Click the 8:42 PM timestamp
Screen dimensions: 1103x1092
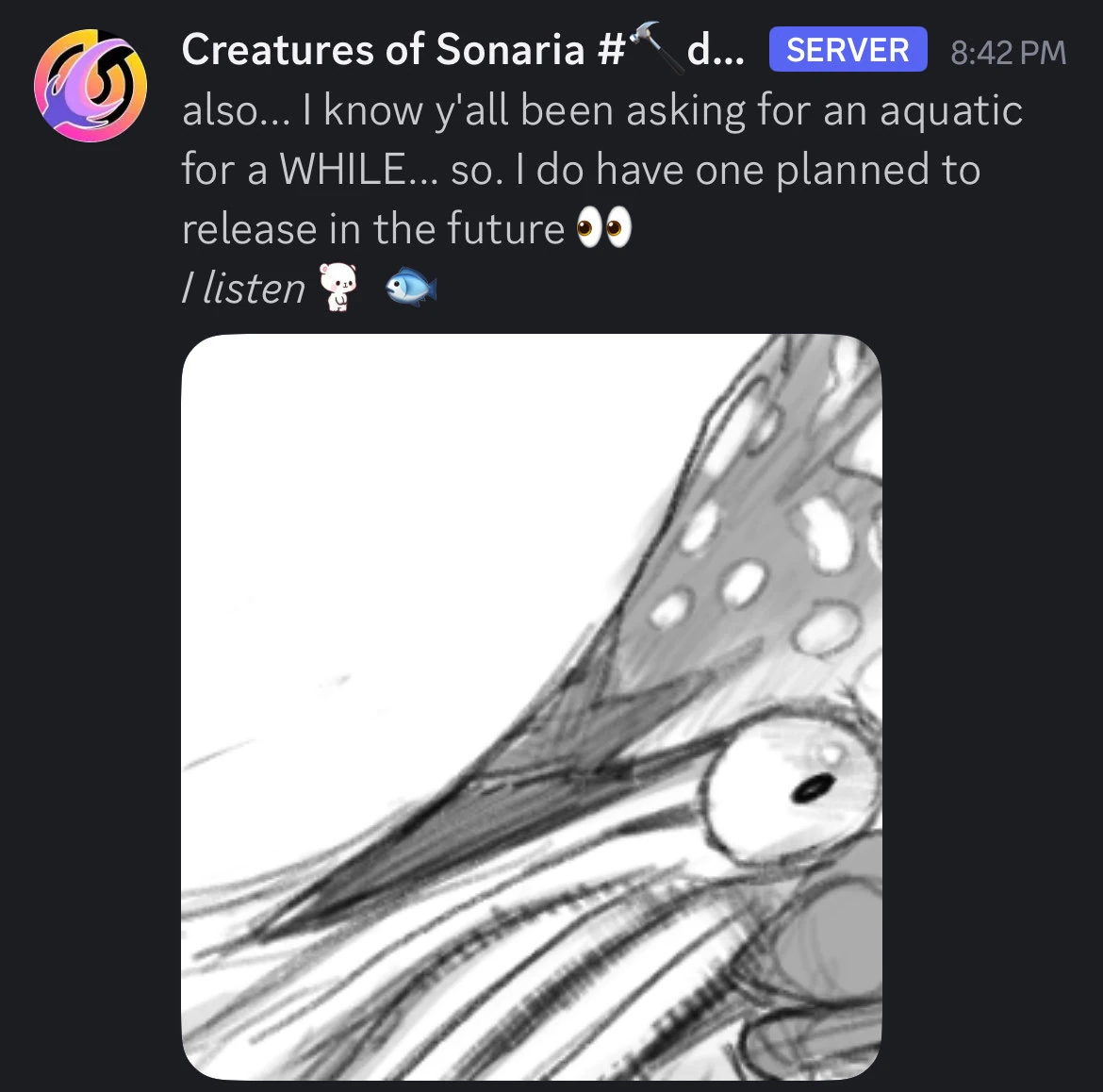pyautogui.click(x=1008, y=52)
